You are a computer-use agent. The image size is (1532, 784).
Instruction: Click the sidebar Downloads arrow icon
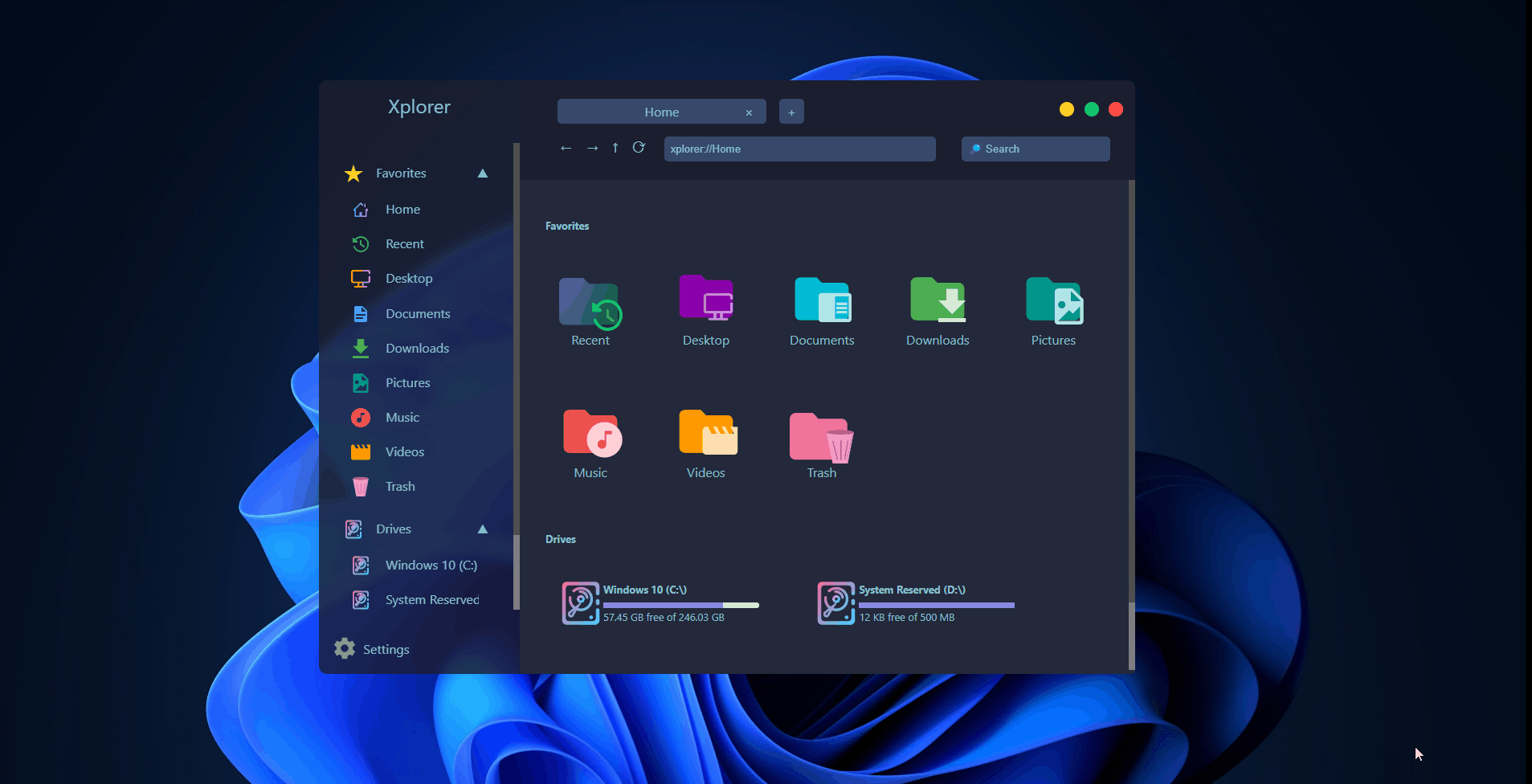point(361,349)
